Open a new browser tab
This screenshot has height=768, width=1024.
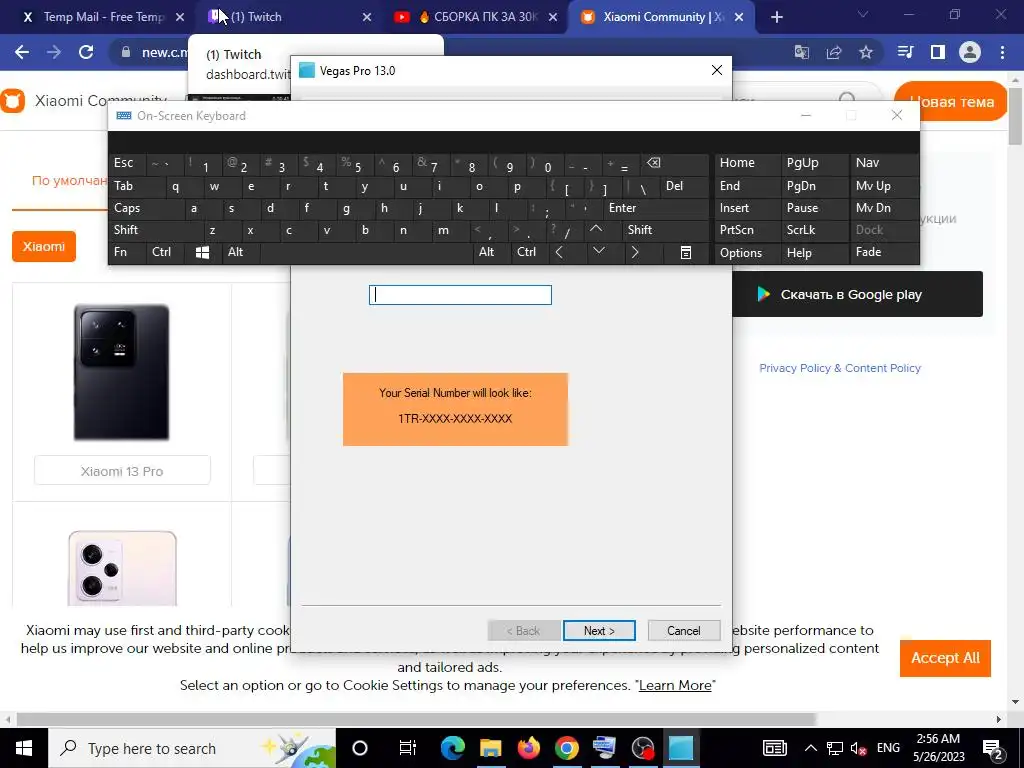tap(776, 18)
